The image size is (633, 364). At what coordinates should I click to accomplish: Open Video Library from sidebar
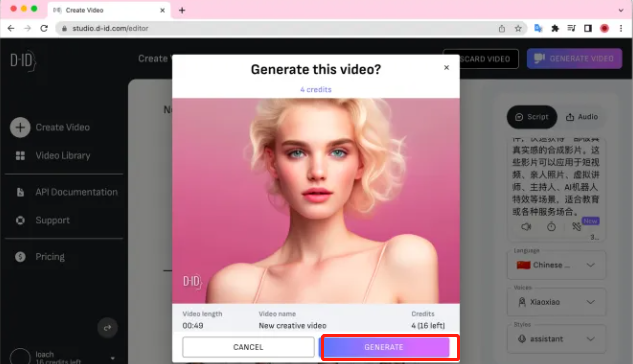[63, 156]
